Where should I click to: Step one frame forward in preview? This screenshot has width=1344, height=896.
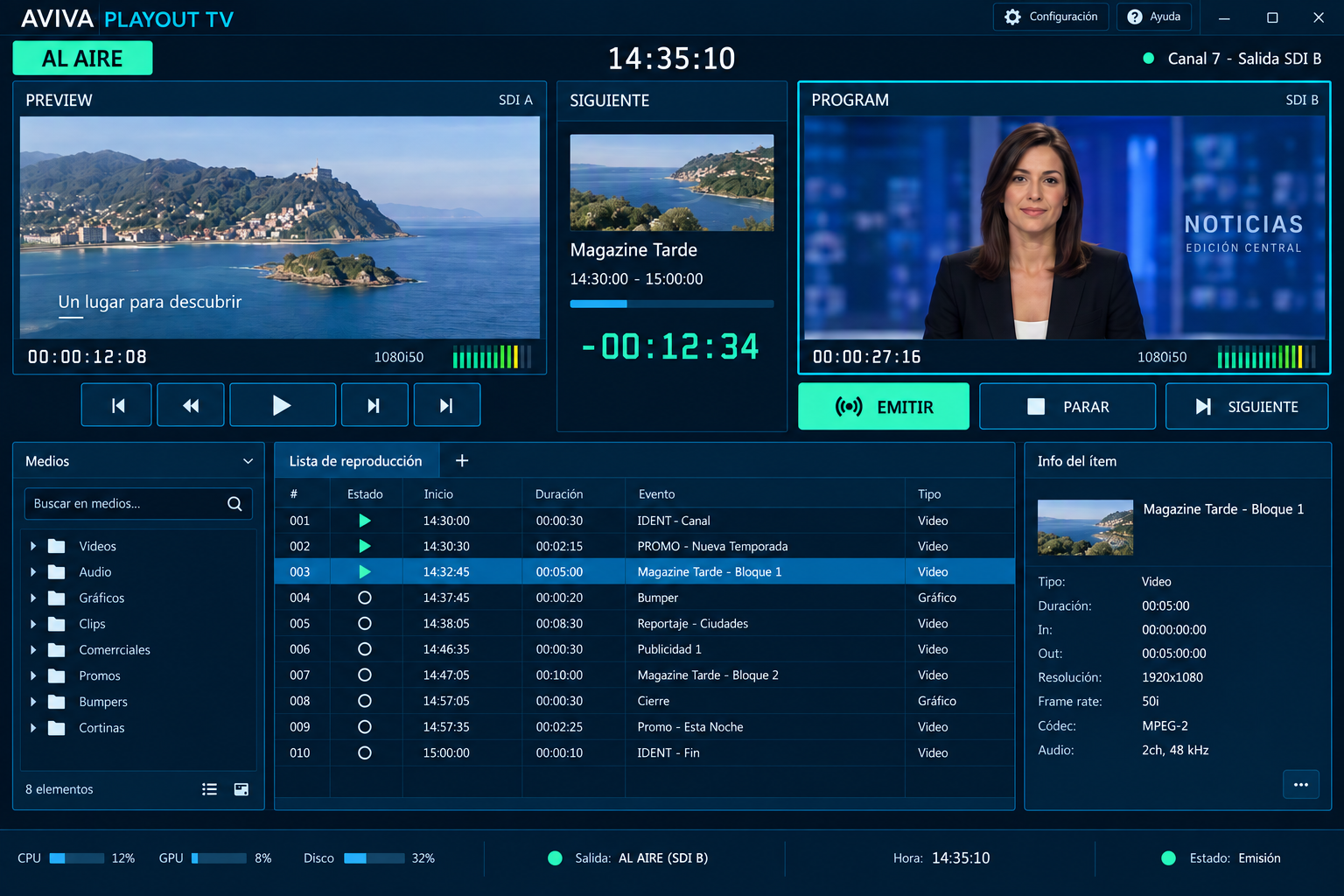[374, 405]
